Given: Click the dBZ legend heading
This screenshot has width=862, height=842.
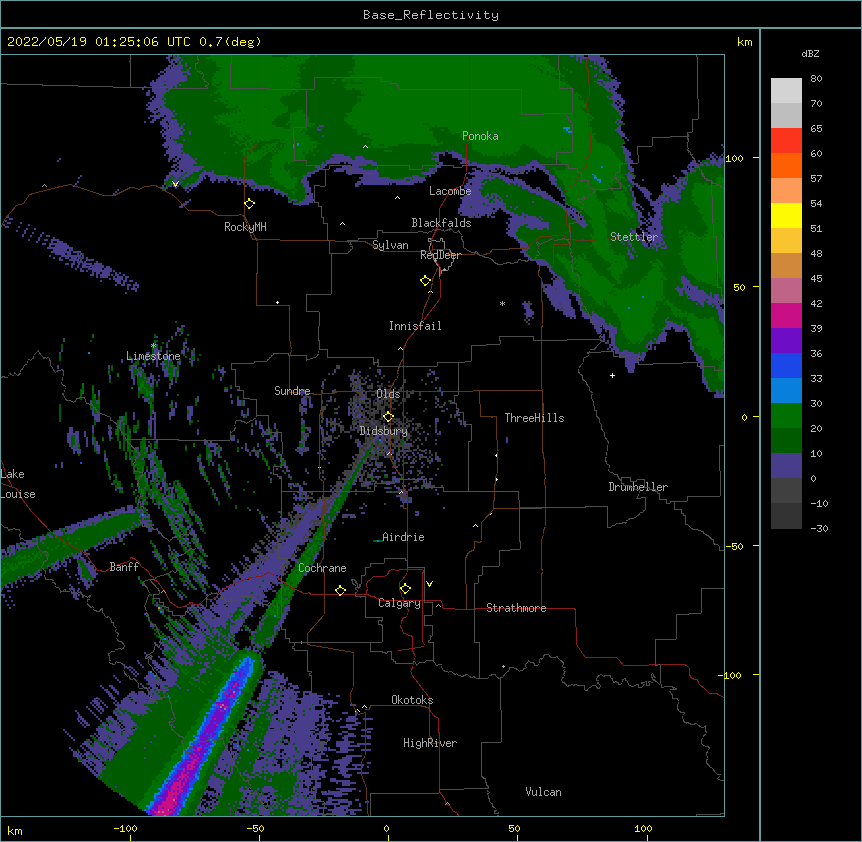Looking at the screenshot, I should coord(810,53).
